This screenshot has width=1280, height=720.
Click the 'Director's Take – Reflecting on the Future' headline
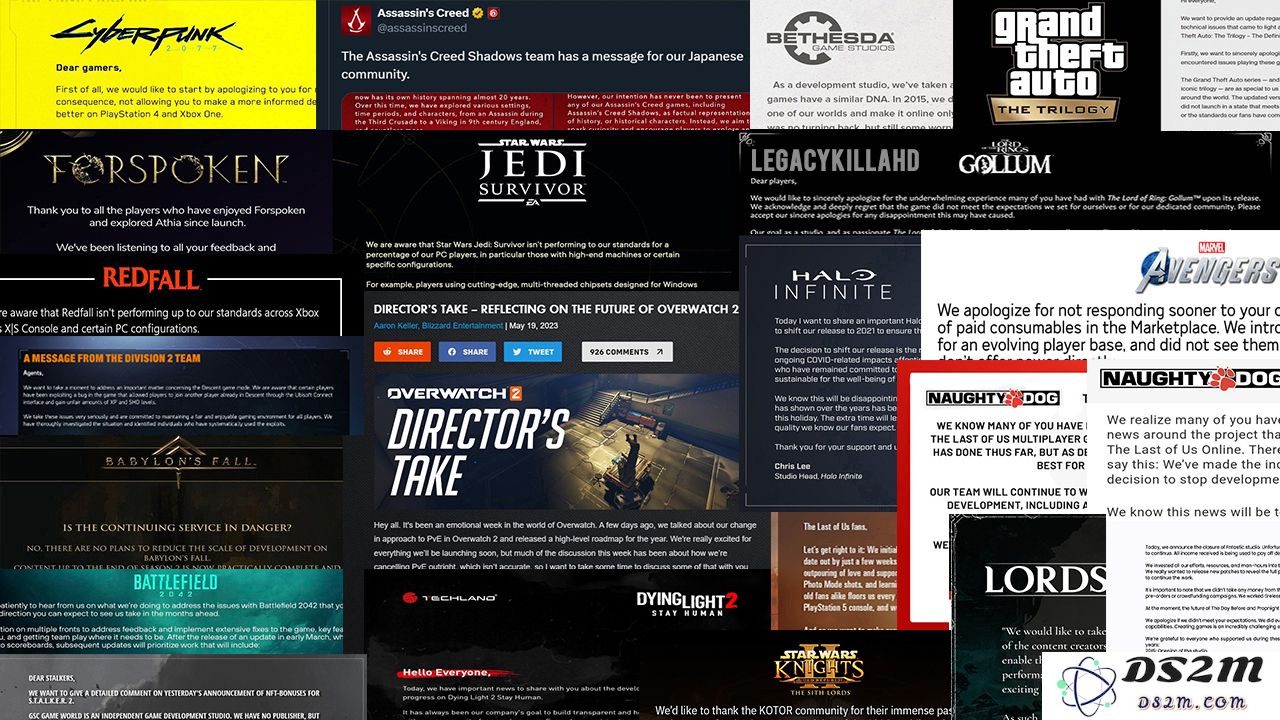click(x=556, y=309)
